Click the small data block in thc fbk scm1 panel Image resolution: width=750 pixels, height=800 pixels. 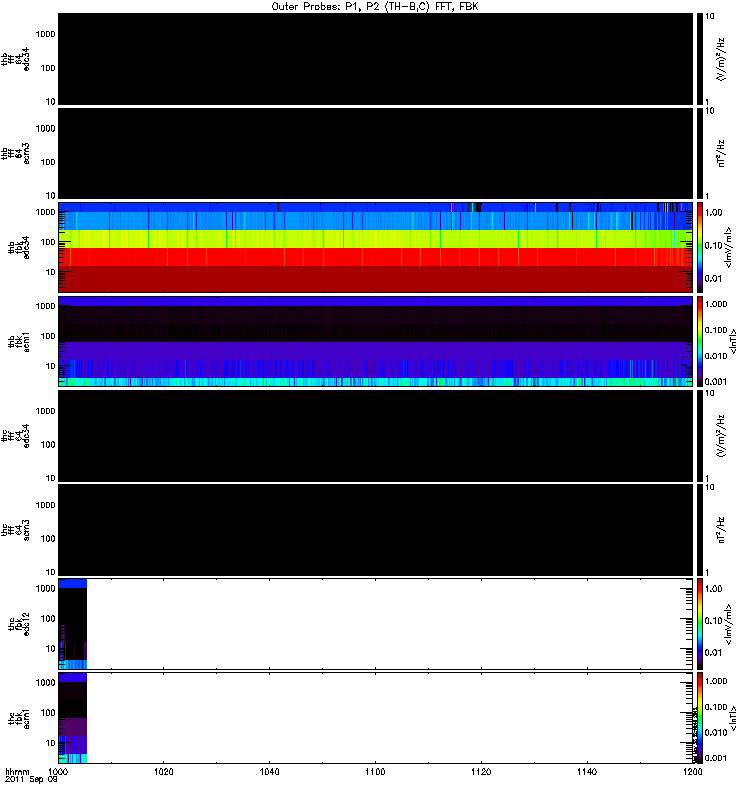click(73, 718)
